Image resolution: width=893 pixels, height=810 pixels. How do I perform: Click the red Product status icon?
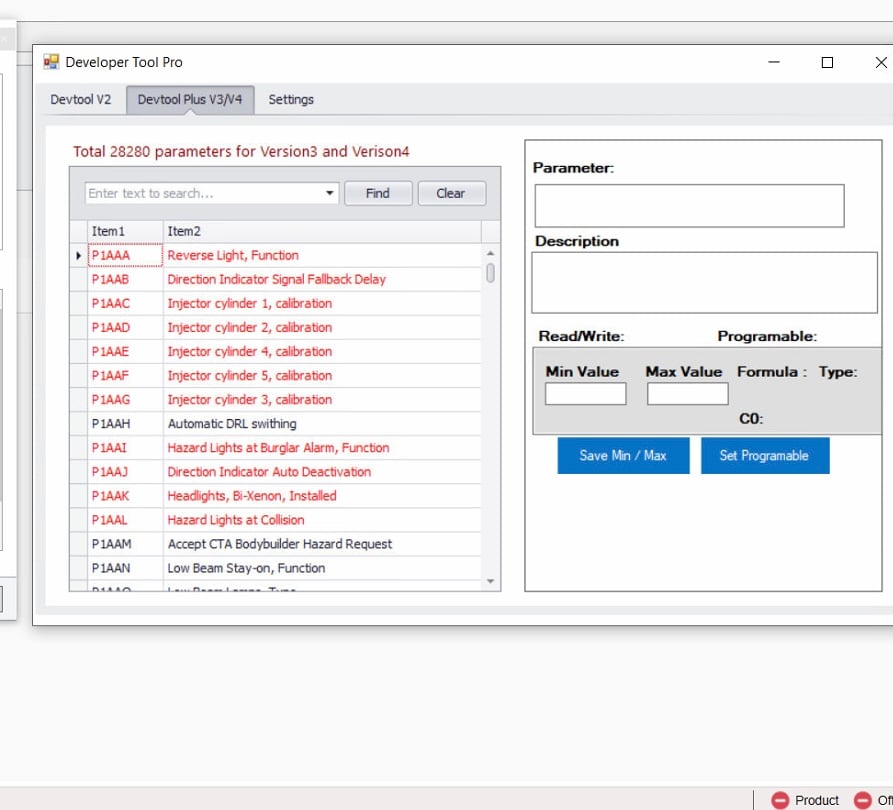click(780, 800)
